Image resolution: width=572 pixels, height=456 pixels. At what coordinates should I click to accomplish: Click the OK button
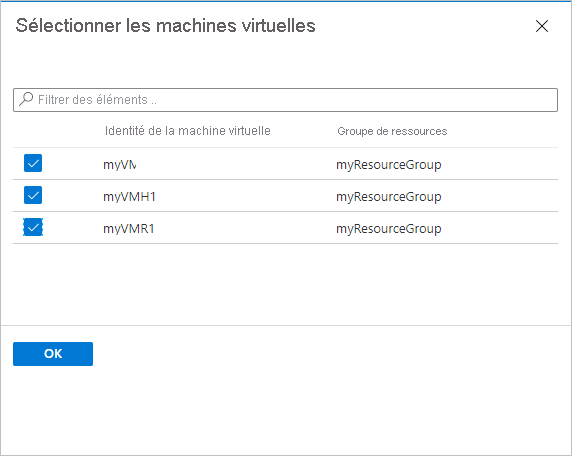53,354
